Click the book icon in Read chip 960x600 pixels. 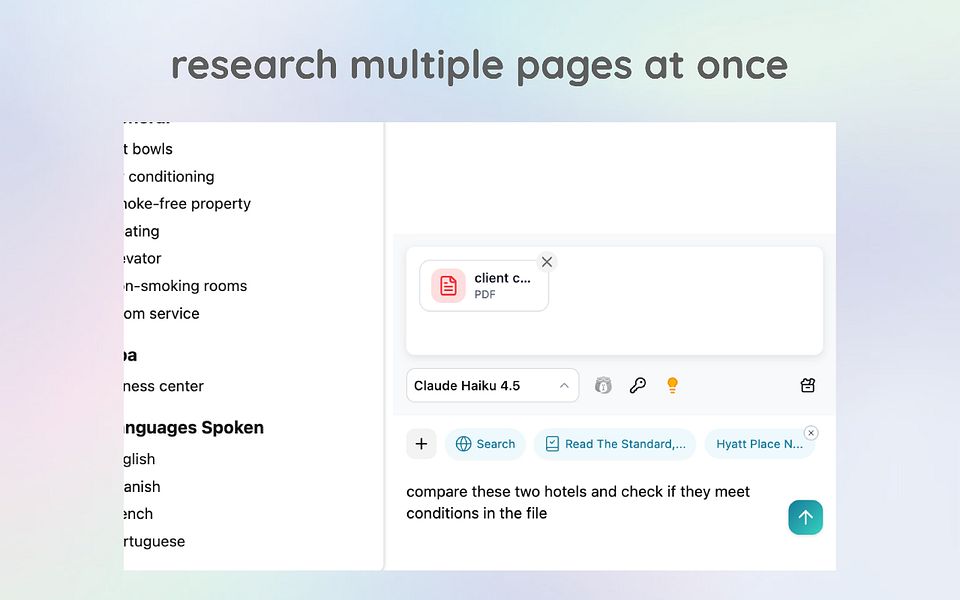(x=552, y=444)
